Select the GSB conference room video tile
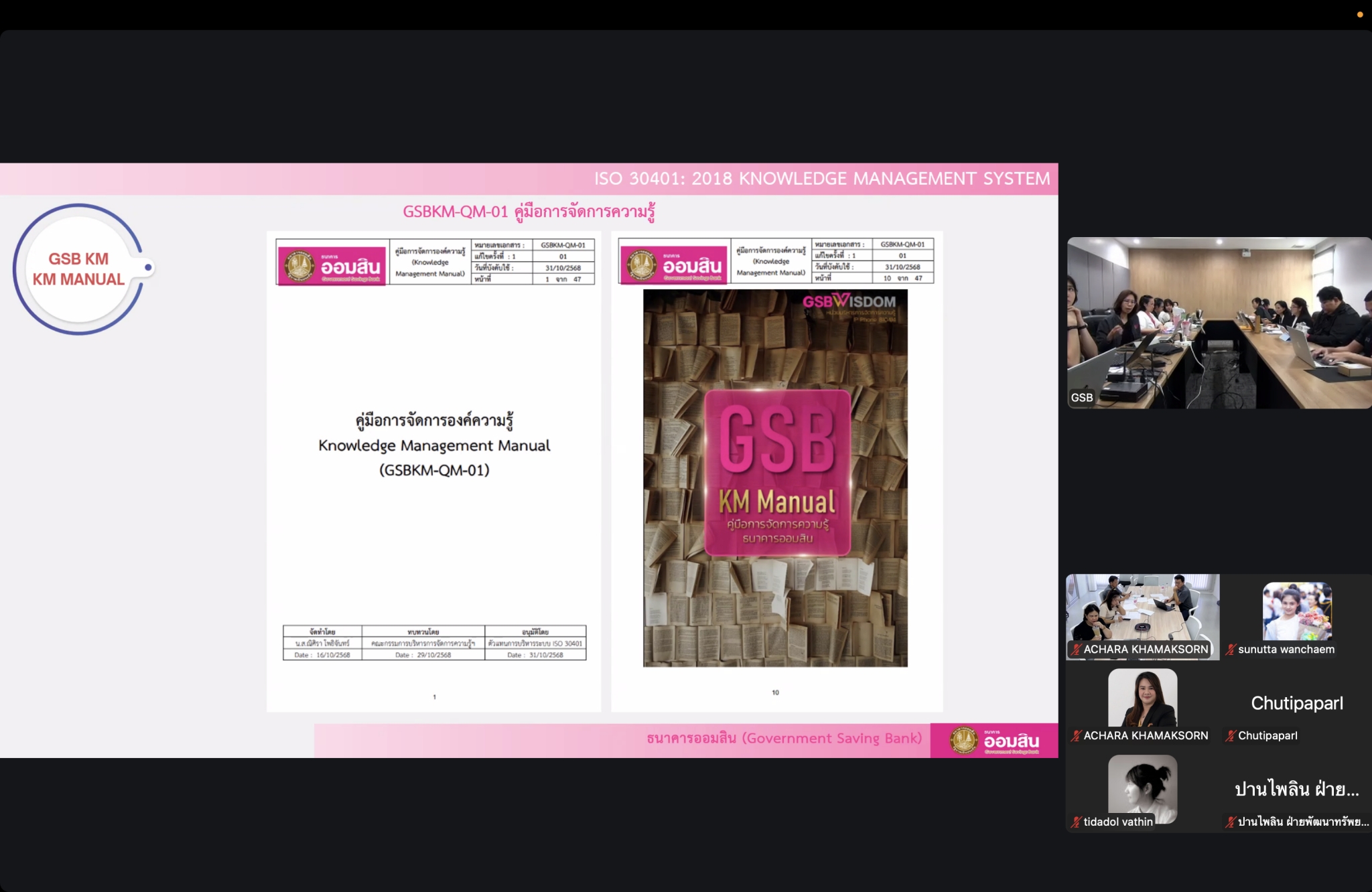 pos(1219,322)
